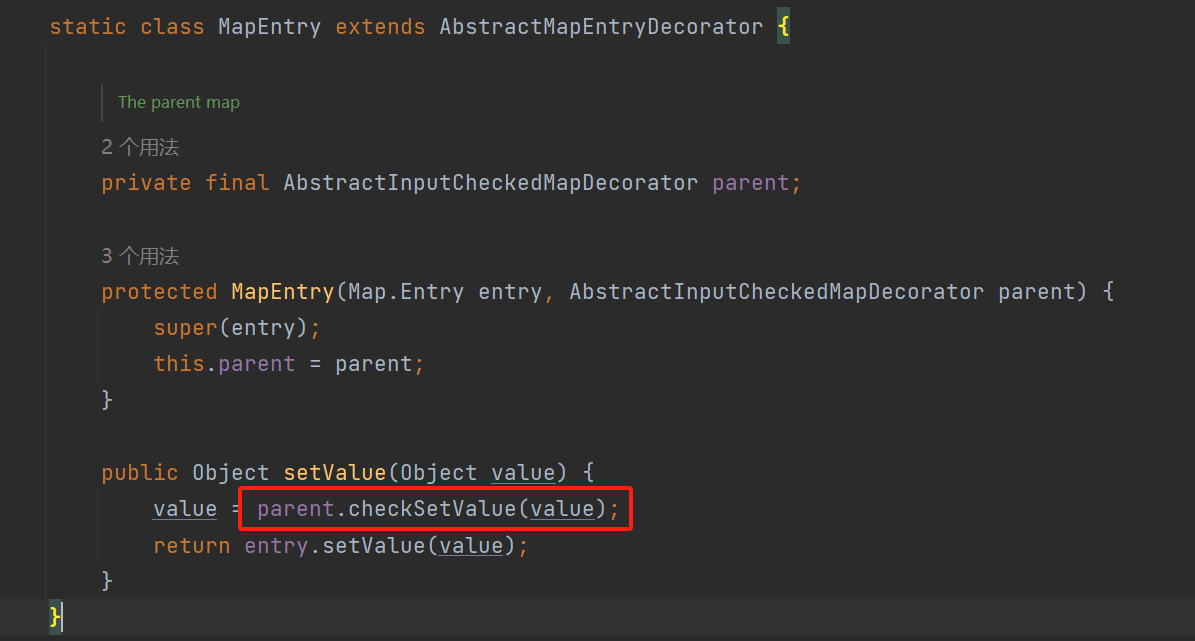Click the "2 个用法" usages hint
The width and height of the screenshot is (1195, 641).
[140, 148]
